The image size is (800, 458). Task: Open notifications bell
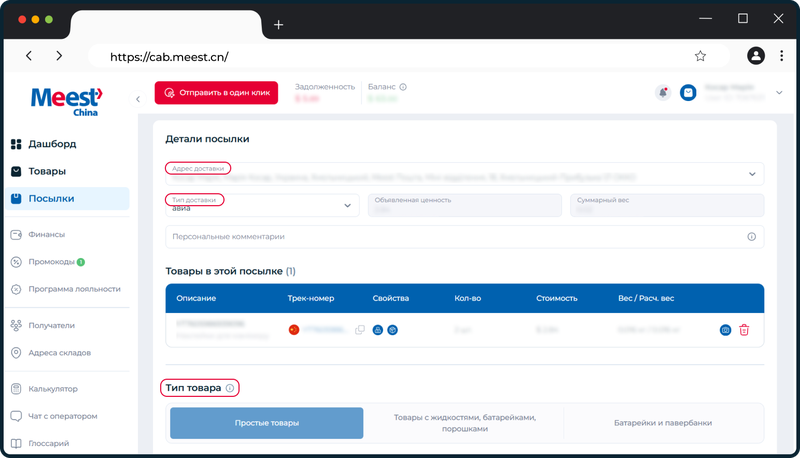click(663, 93)
